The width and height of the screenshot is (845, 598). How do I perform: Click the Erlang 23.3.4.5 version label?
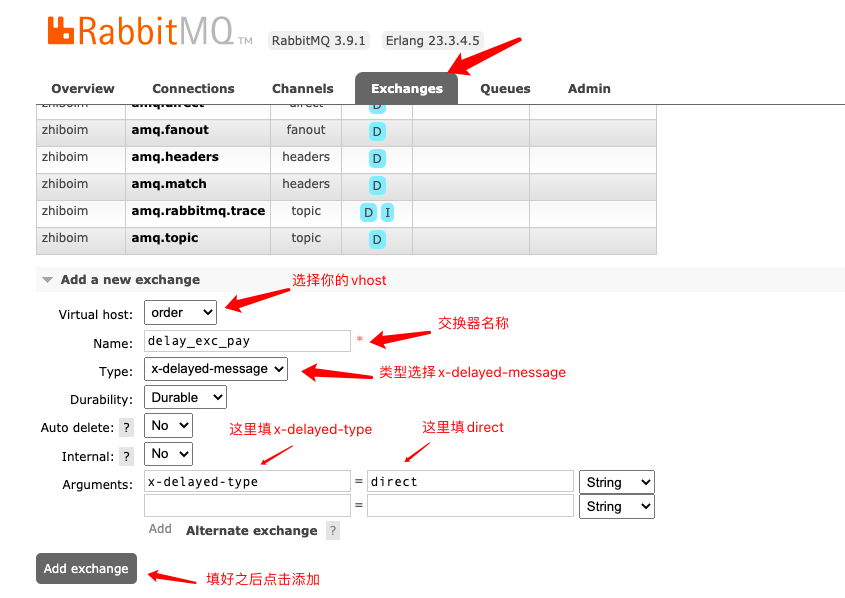pos(432,40)
